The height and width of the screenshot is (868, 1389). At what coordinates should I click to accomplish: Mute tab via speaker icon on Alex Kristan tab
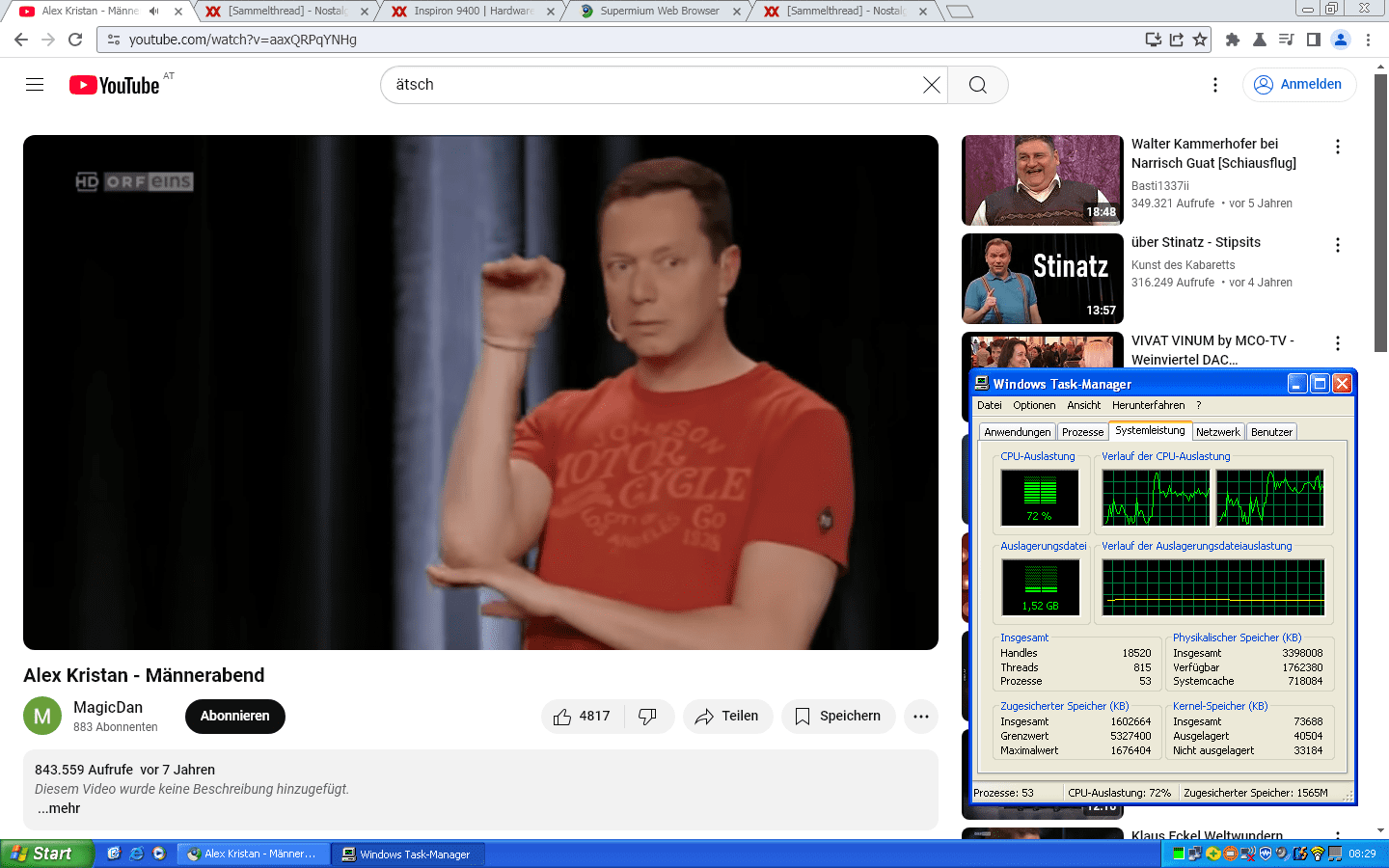click(153, 12)
